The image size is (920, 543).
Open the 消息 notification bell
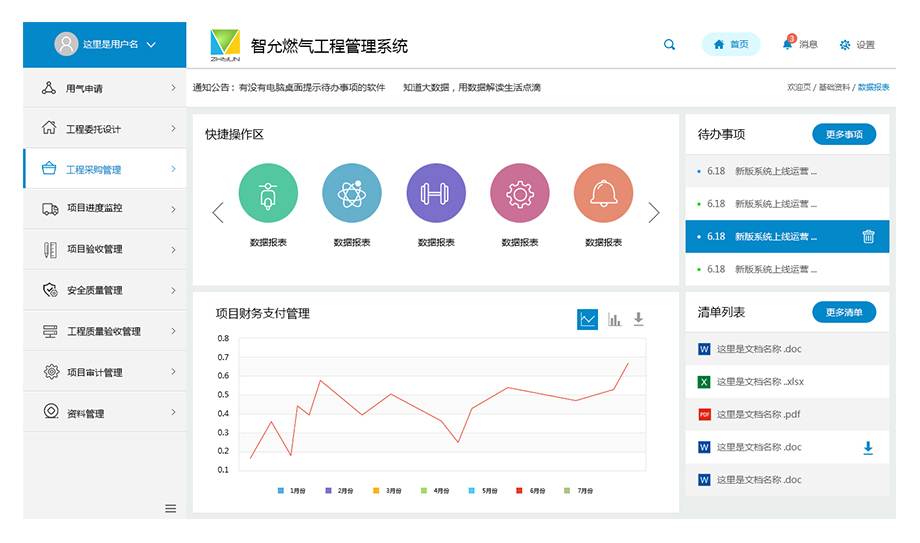[787, 45]
